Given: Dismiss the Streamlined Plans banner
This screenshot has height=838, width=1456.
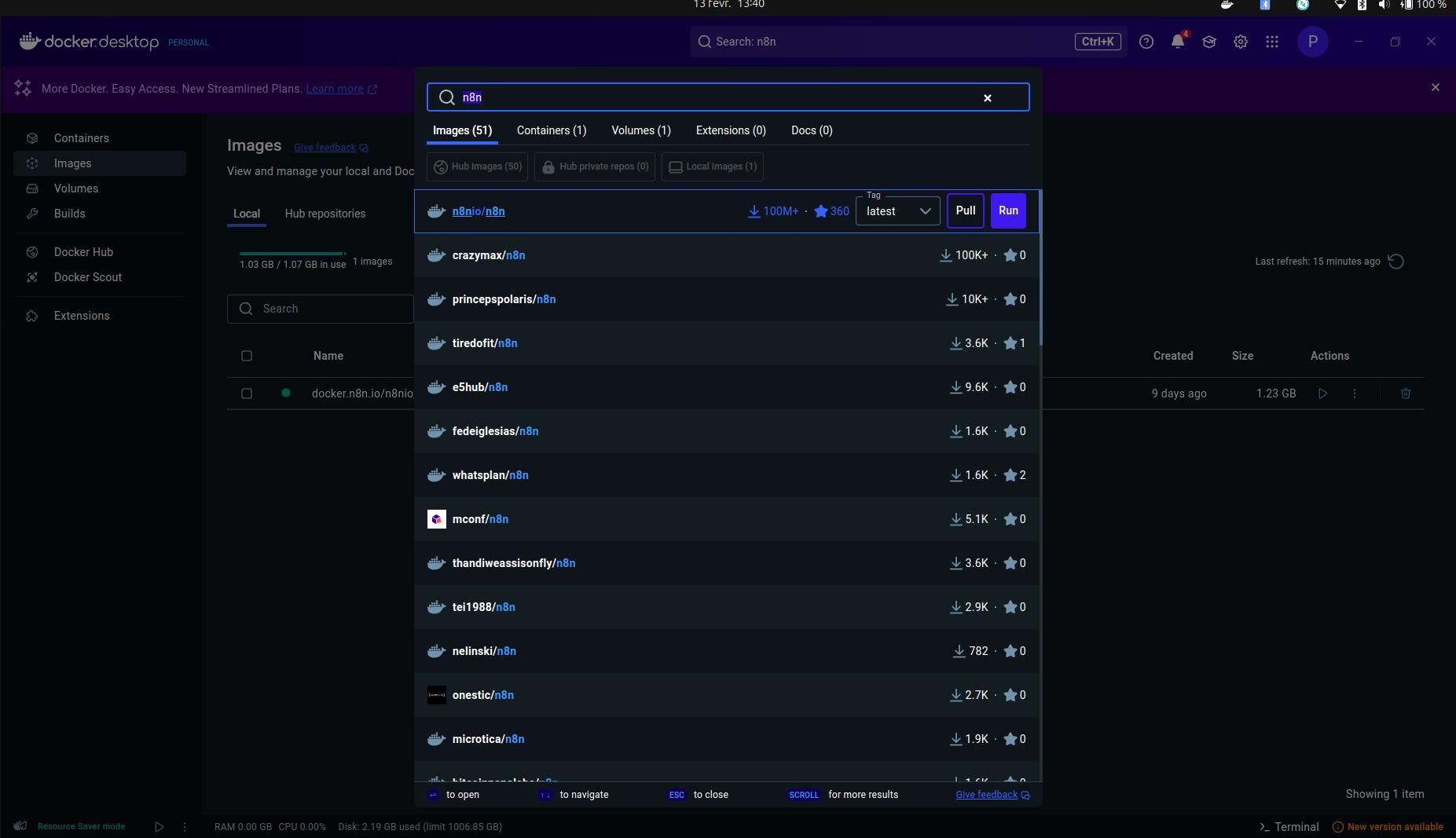Looking at the screenshot, I should [1436, 87].
